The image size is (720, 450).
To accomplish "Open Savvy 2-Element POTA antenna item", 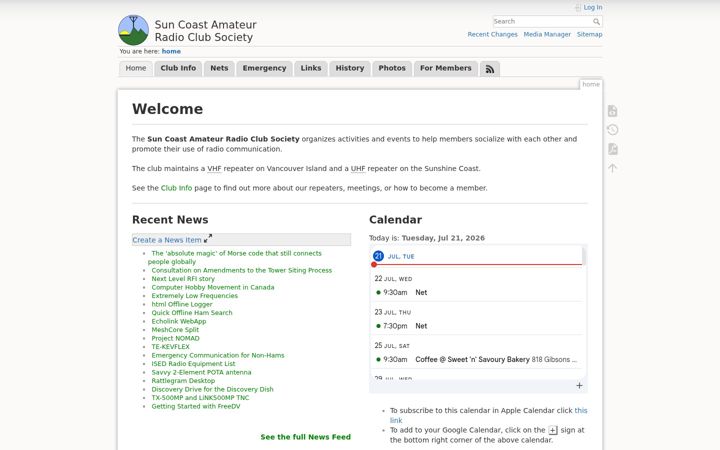I will point(201,372).
